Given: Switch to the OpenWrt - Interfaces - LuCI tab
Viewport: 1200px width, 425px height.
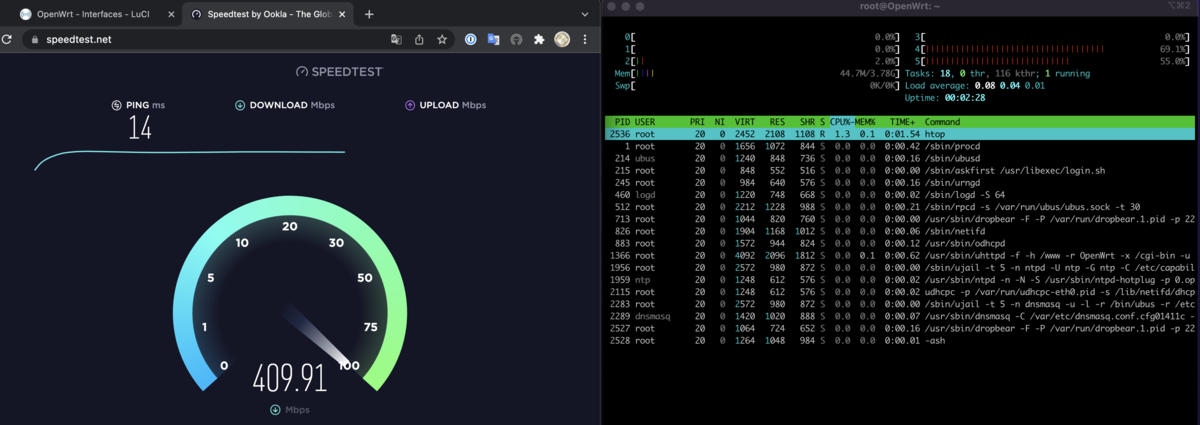Looking at the screenshot, I should click(98, 14).
